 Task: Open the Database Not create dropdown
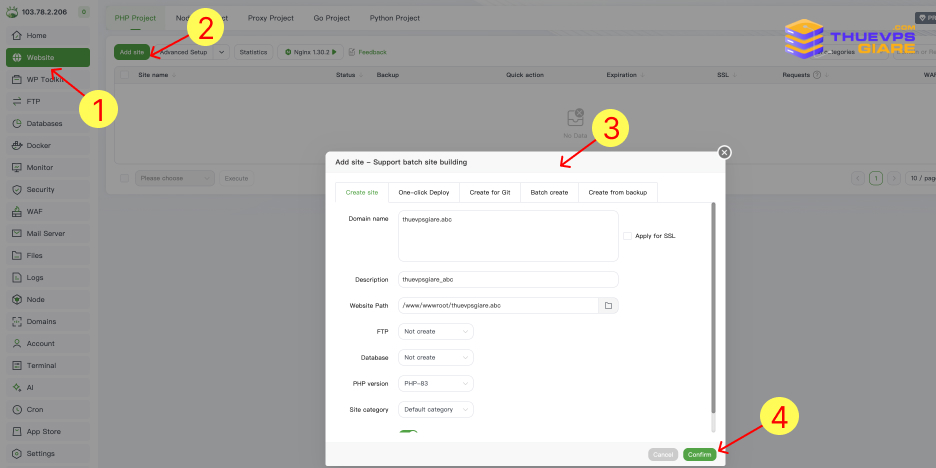click(x=436, y=358)
